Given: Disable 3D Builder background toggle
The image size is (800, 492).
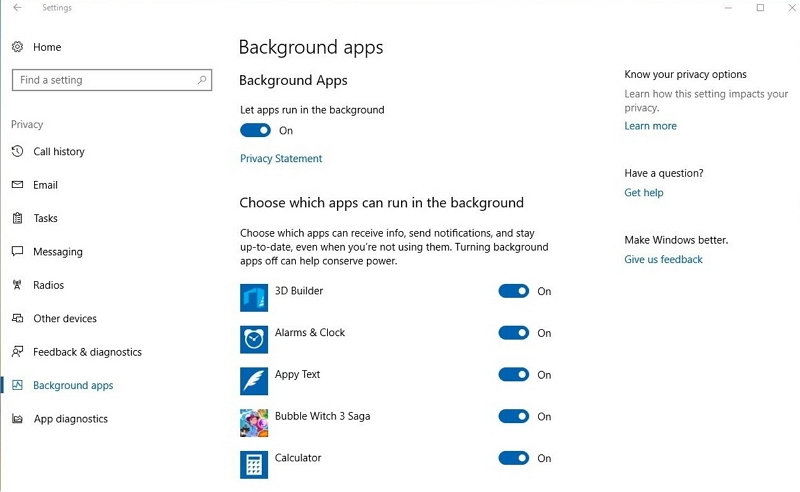Looking at the screenshot, I should [514, 291].
